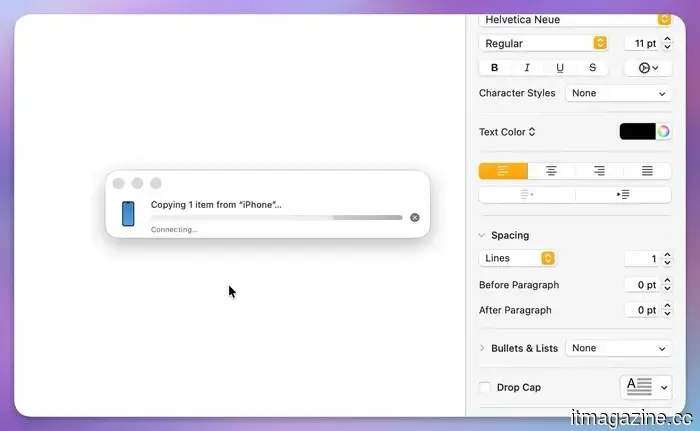Click the copy progress bar
This screenshot has height=431, width=700.
pos(276,218)
